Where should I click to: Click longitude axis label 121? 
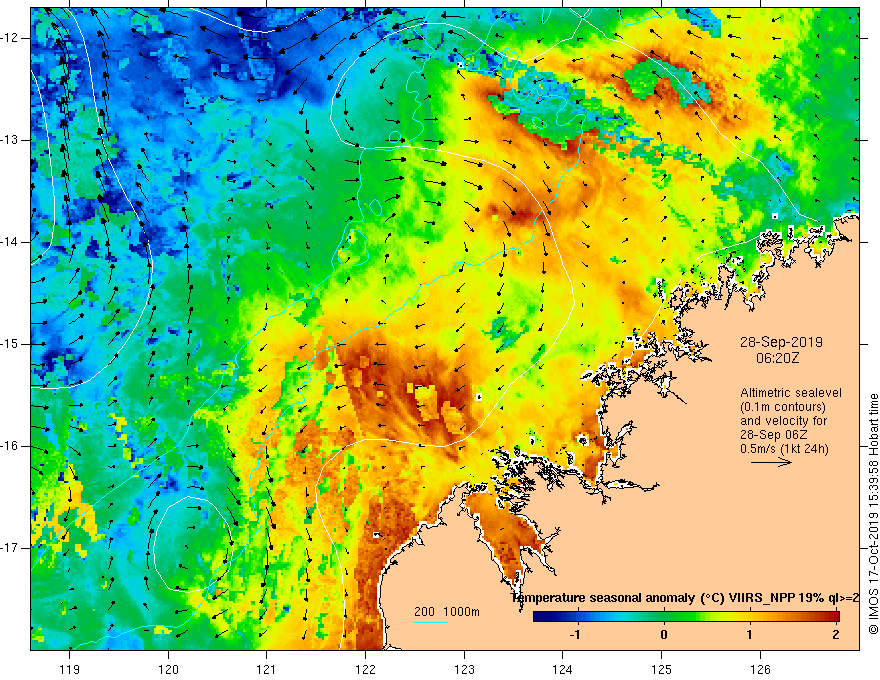click(x=267, y=669)
